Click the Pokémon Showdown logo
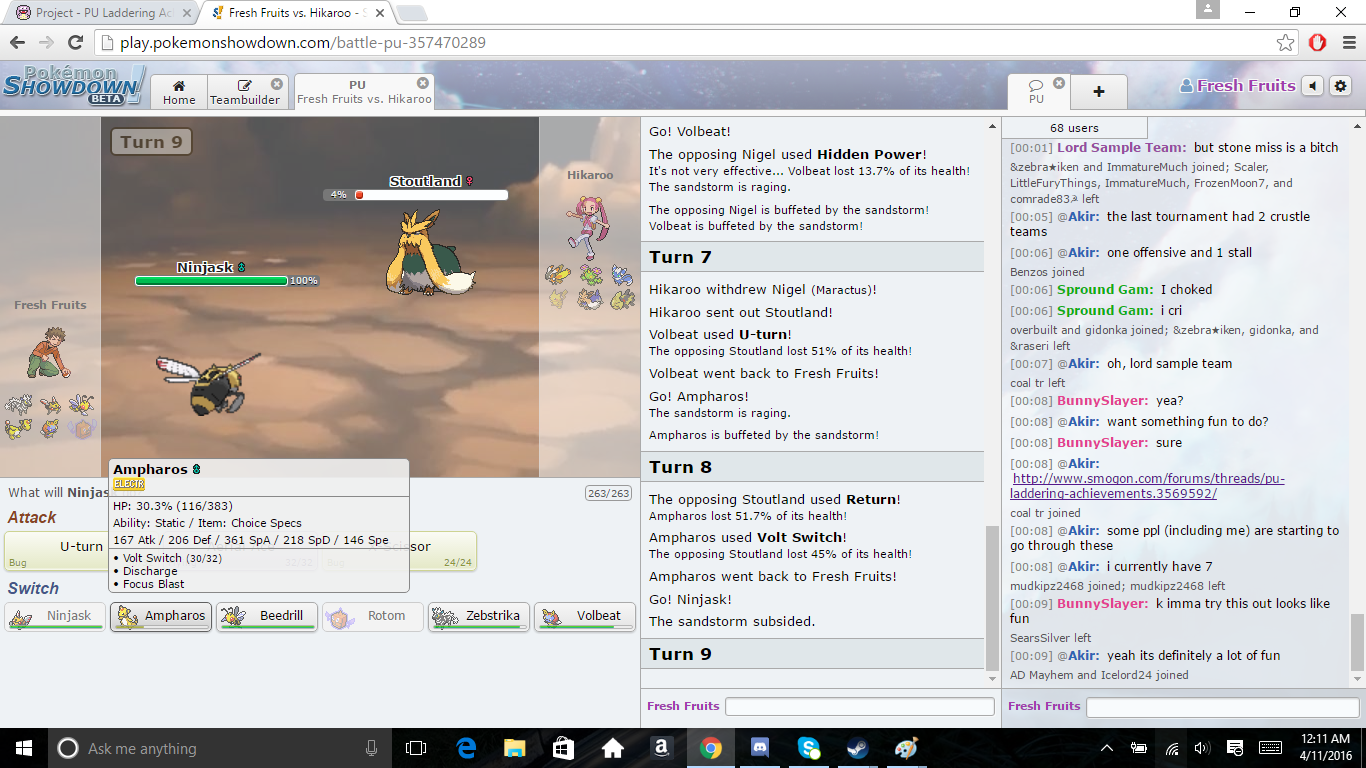Viewport: 1366px width, 768px height. [73, 86]
